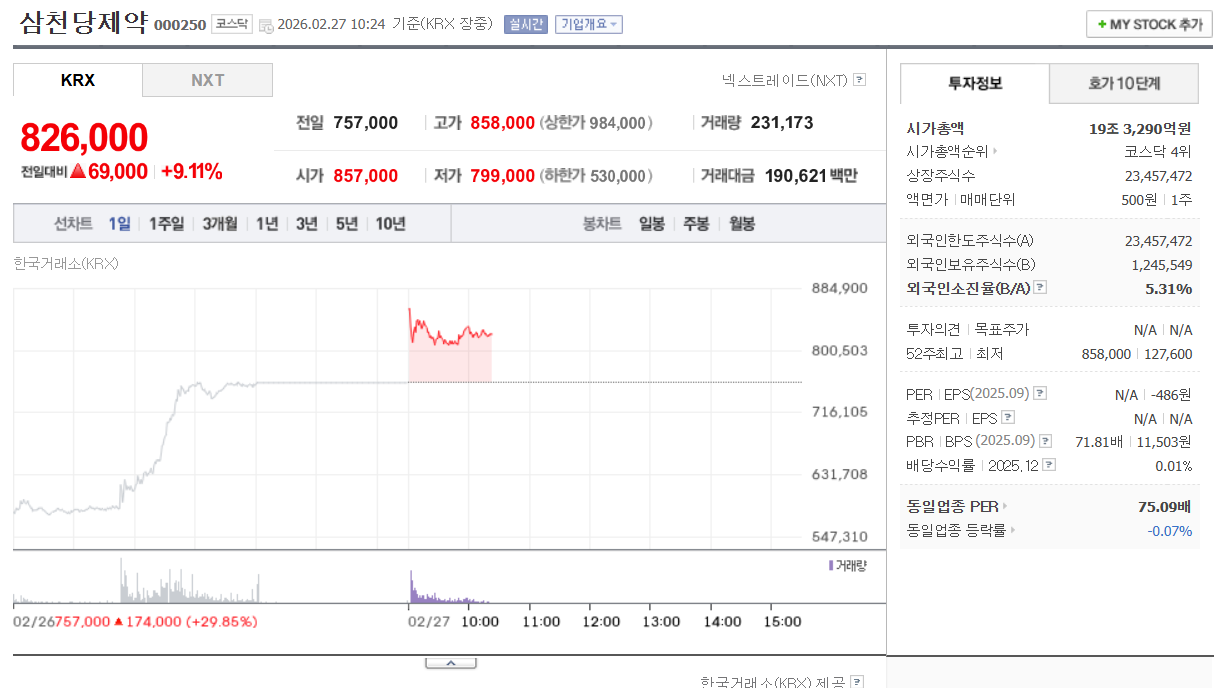Select the 일봉 candlestick chart
Viewport: 1214px width, 688px height.
point(652,223)
